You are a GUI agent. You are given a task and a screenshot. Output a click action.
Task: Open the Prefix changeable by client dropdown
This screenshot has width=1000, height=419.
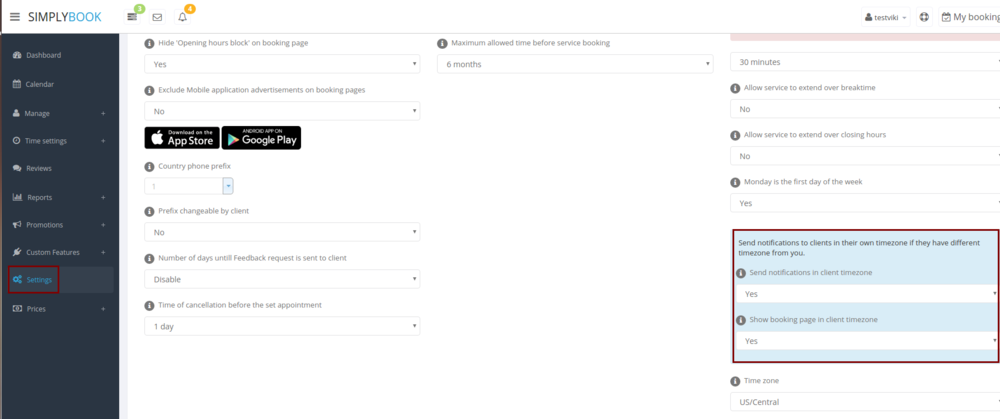click(282, 232)
